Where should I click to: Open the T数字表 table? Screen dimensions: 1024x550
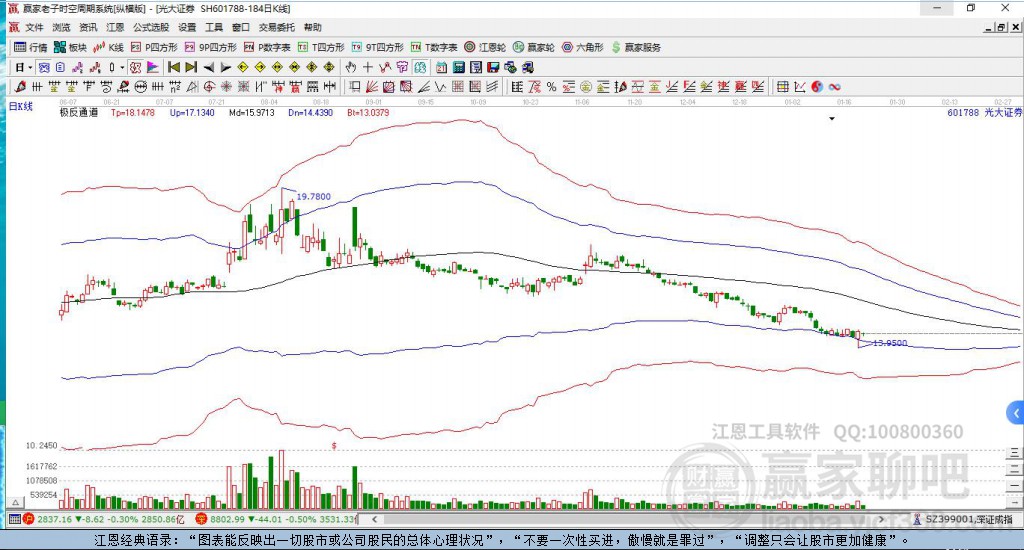tap(434, 47)
